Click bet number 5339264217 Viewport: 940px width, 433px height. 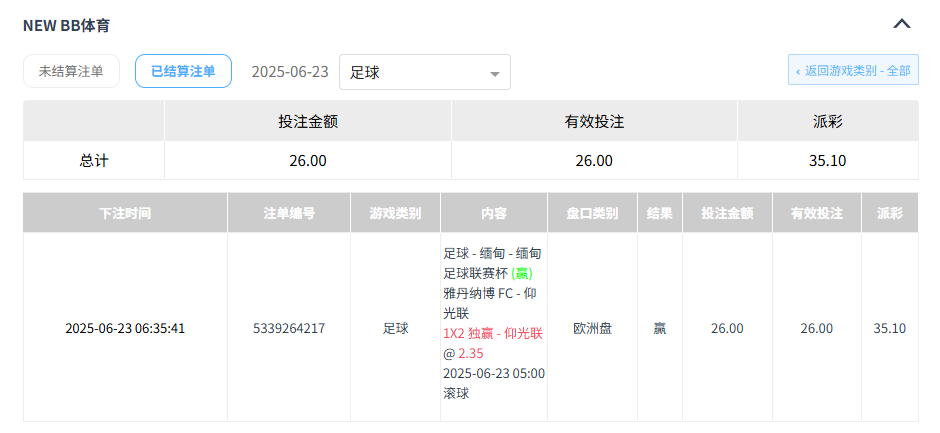(289, 328)
